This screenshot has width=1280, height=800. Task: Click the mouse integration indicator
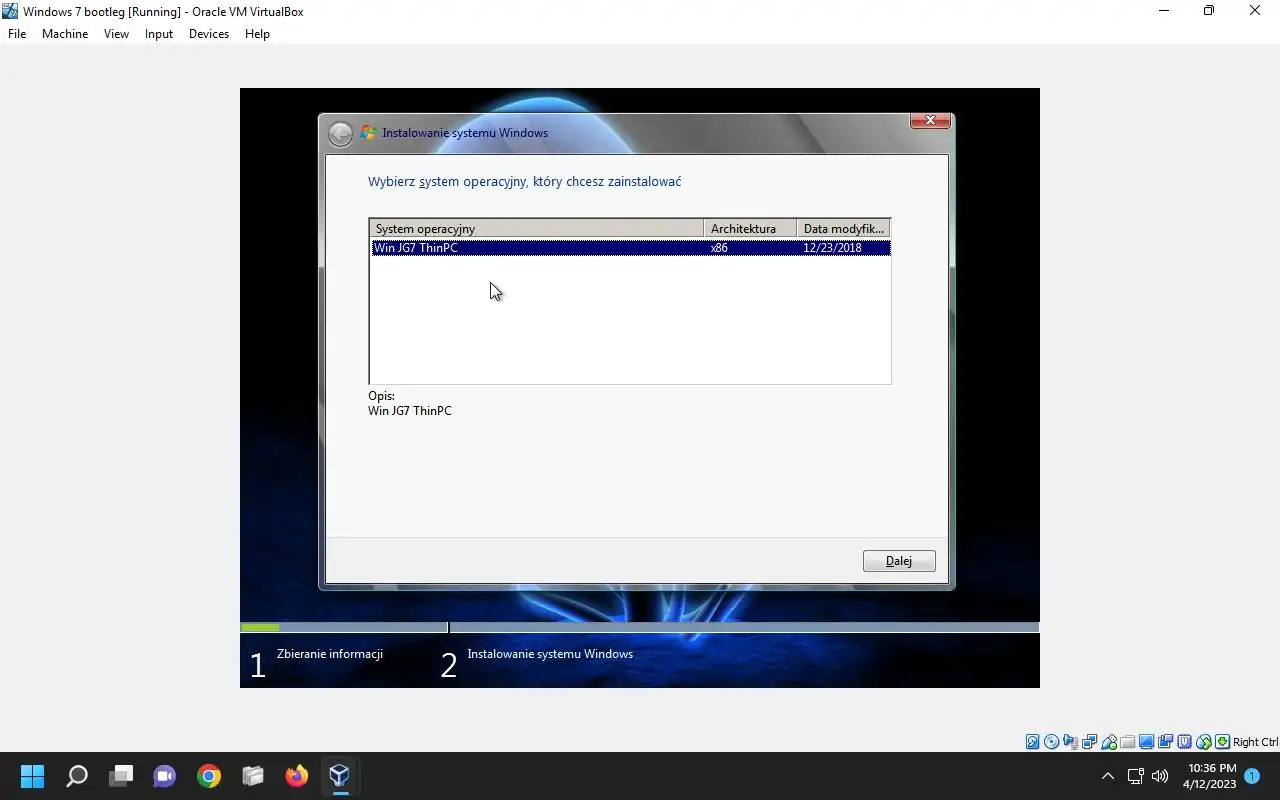click(x=1204, y=742)
